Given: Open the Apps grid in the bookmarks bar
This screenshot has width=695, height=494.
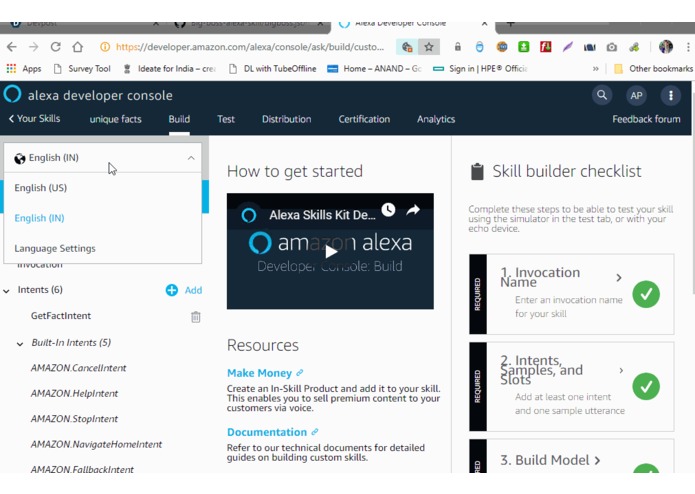Looking at the screenshot, I should click(25, 69).
